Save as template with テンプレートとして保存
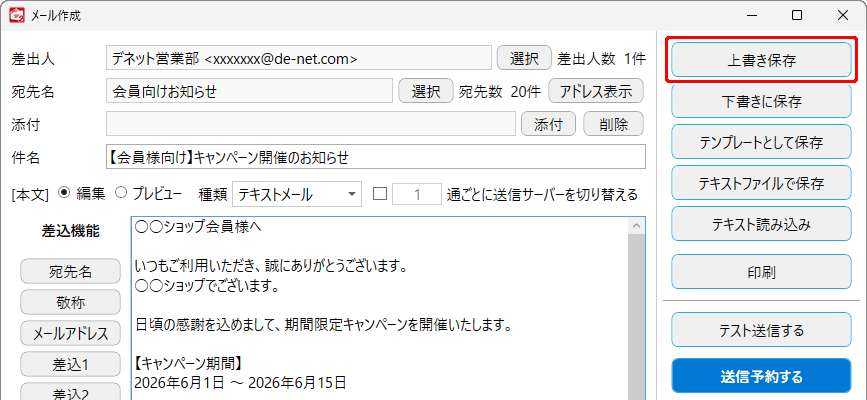Image resolution: width=867 pixels, height=400 pixels. click(761, 142)
